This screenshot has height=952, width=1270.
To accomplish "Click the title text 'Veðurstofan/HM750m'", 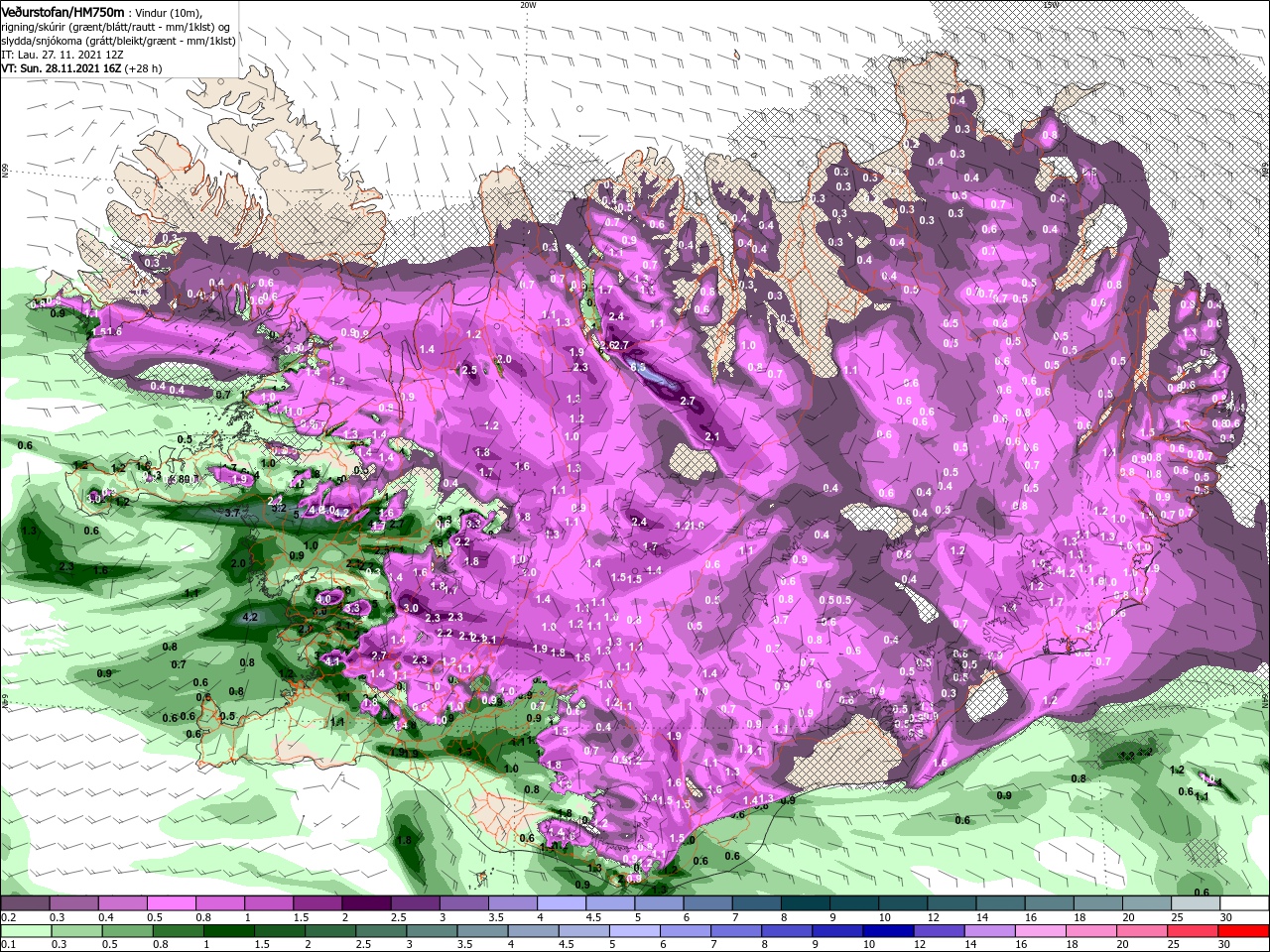I will (63, 11).
